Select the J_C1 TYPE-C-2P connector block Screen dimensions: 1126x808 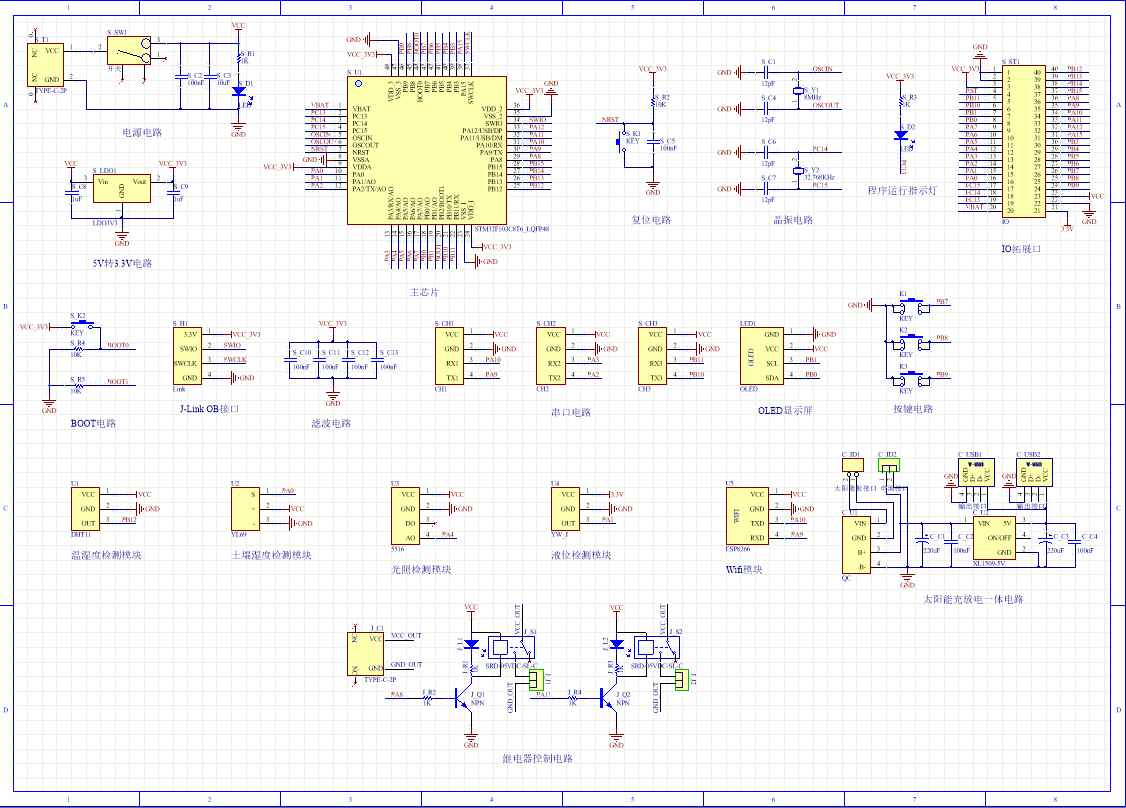pos(366,654)
